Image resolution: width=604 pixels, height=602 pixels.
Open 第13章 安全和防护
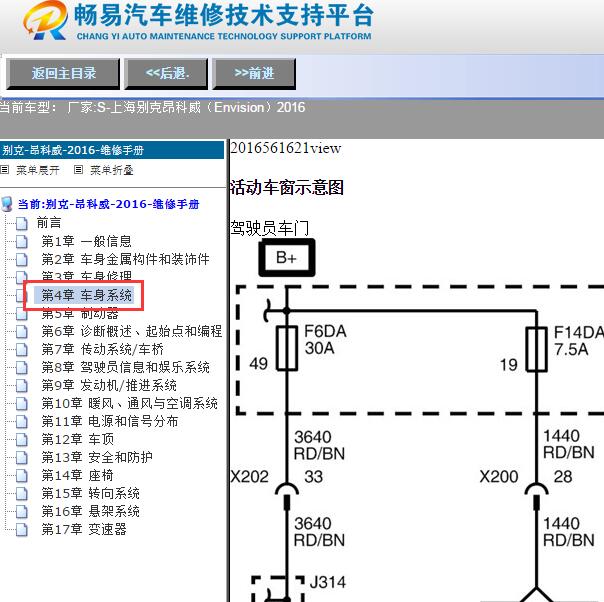(97, 457)
